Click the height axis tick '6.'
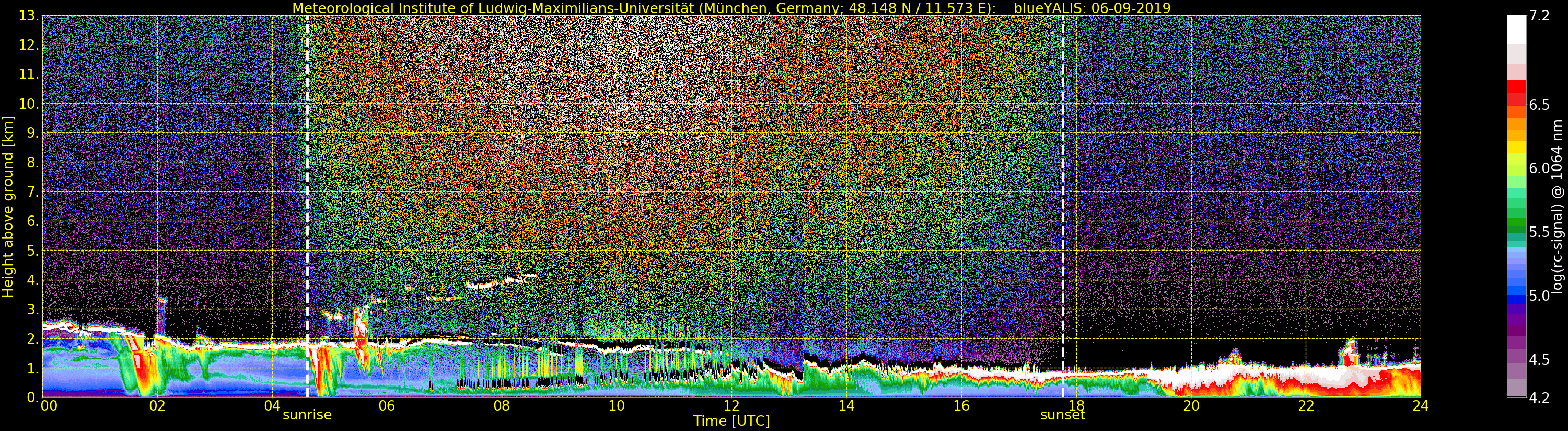 32,221
